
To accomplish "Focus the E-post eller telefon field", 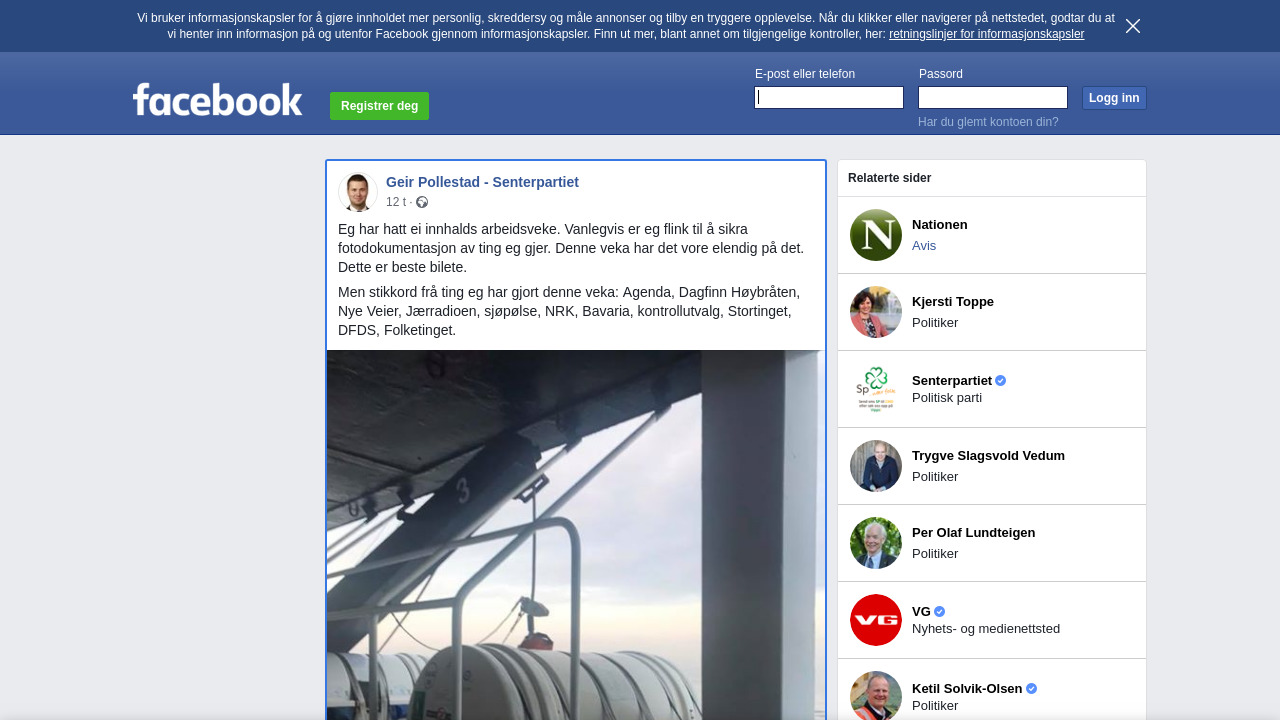I will [x=829, y=97].
